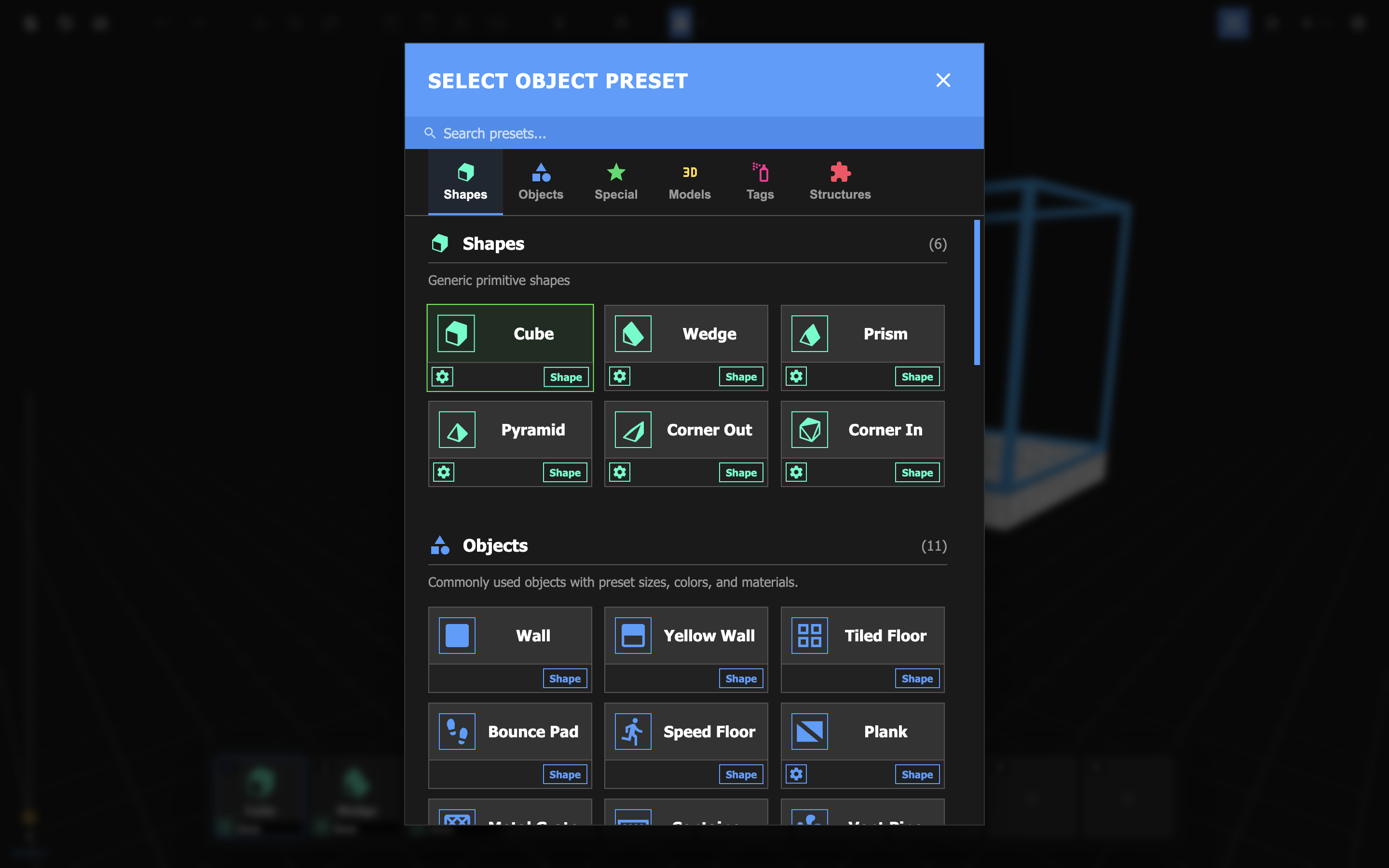Open Wedge preset settings gear

[620, 377]
